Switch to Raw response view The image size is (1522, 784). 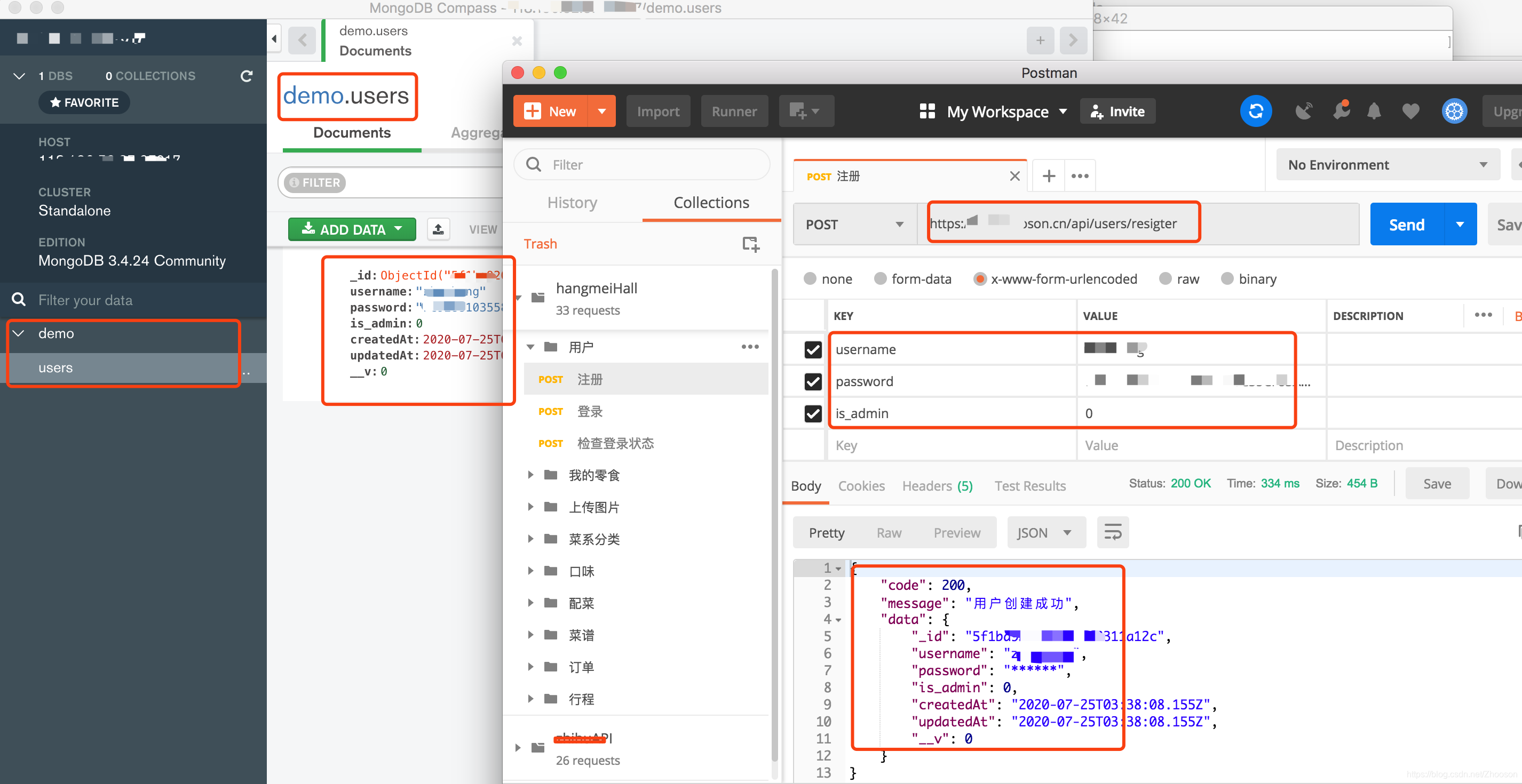click(889, 532)
